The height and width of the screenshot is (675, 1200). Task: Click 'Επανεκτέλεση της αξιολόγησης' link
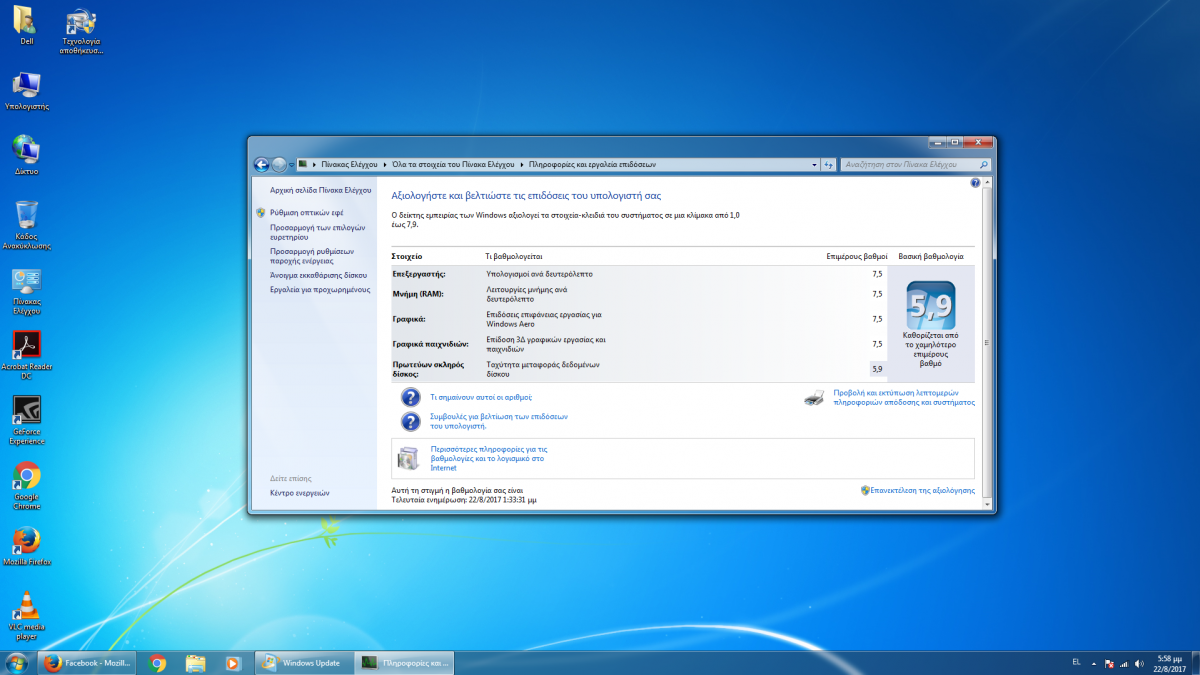921,491
